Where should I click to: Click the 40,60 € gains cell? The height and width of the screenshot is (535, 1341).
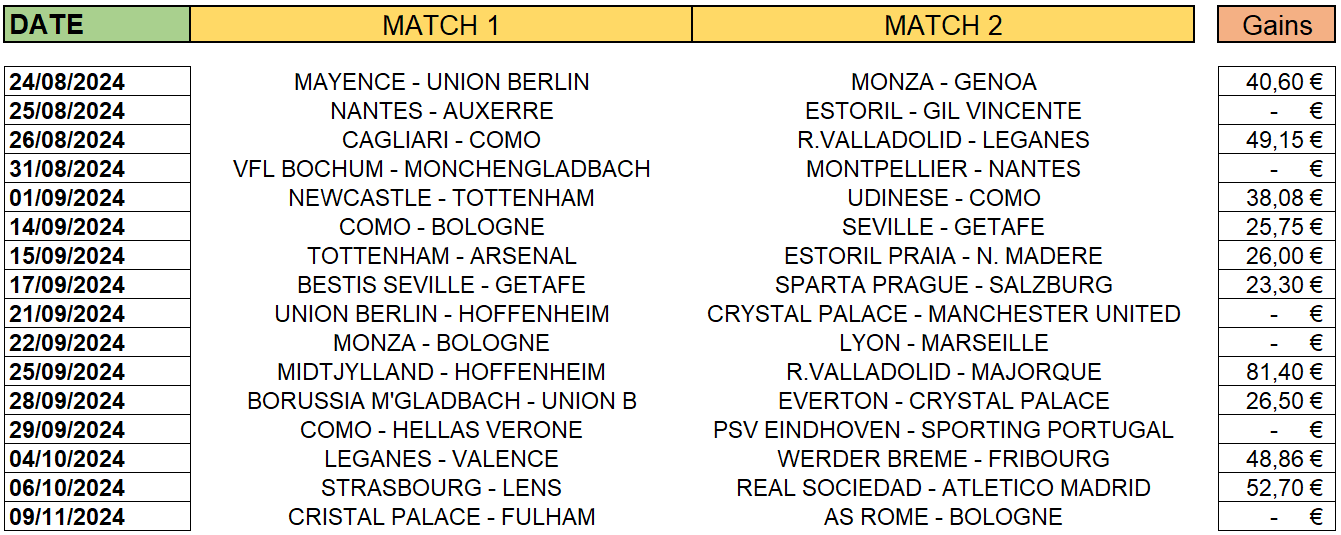click(x=1277, y=82)
